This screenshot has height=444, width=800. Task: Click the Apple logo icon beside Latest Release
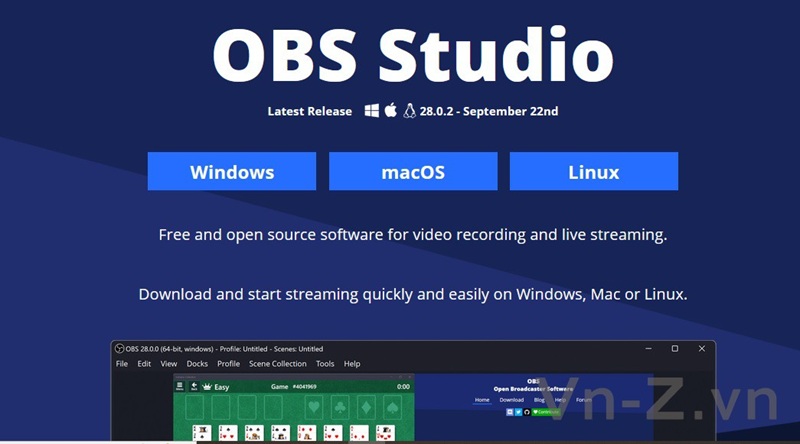tap(391, 111)
